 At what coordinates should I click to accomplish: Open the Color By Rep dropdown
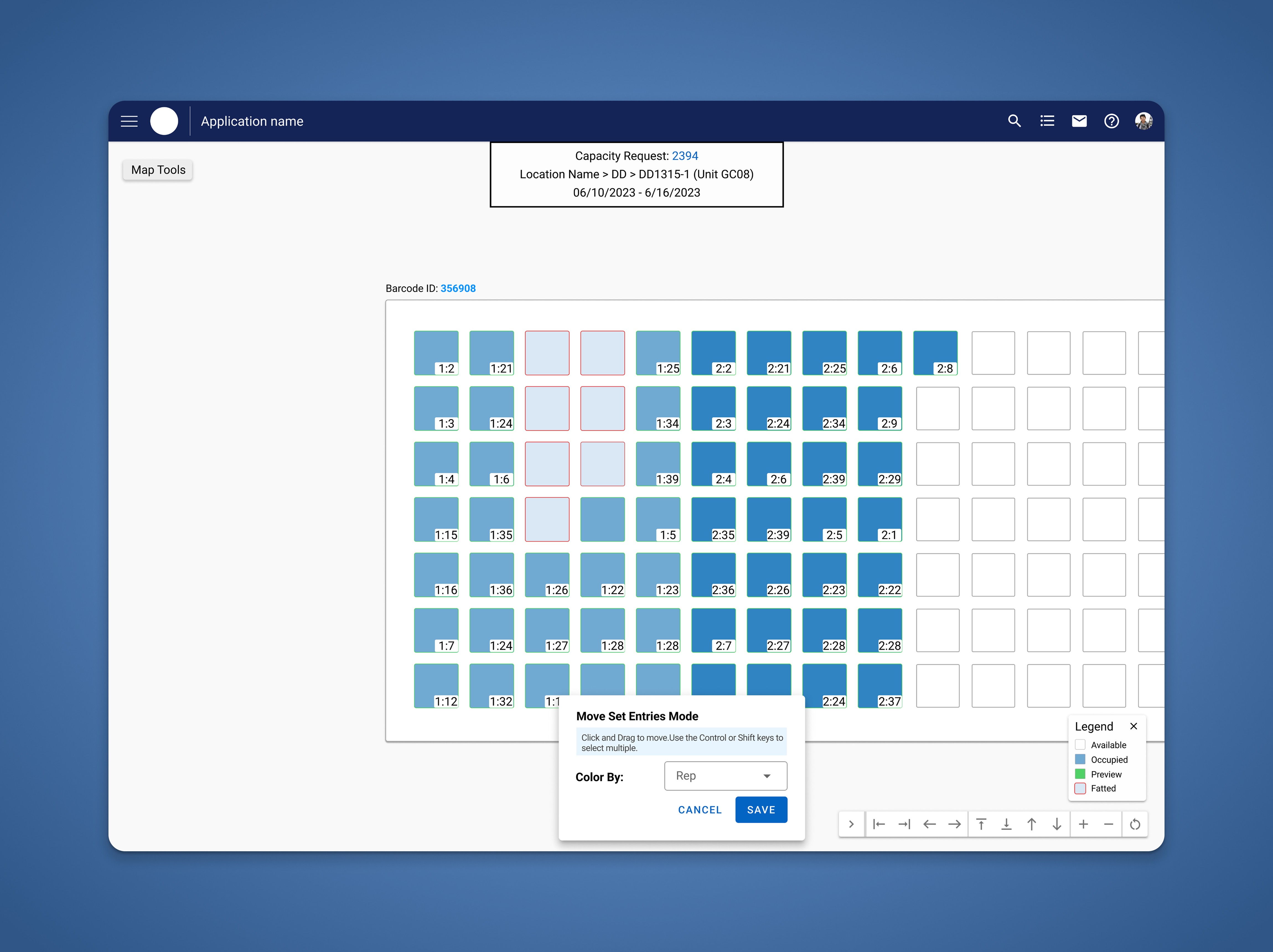[x=725, y=776]
